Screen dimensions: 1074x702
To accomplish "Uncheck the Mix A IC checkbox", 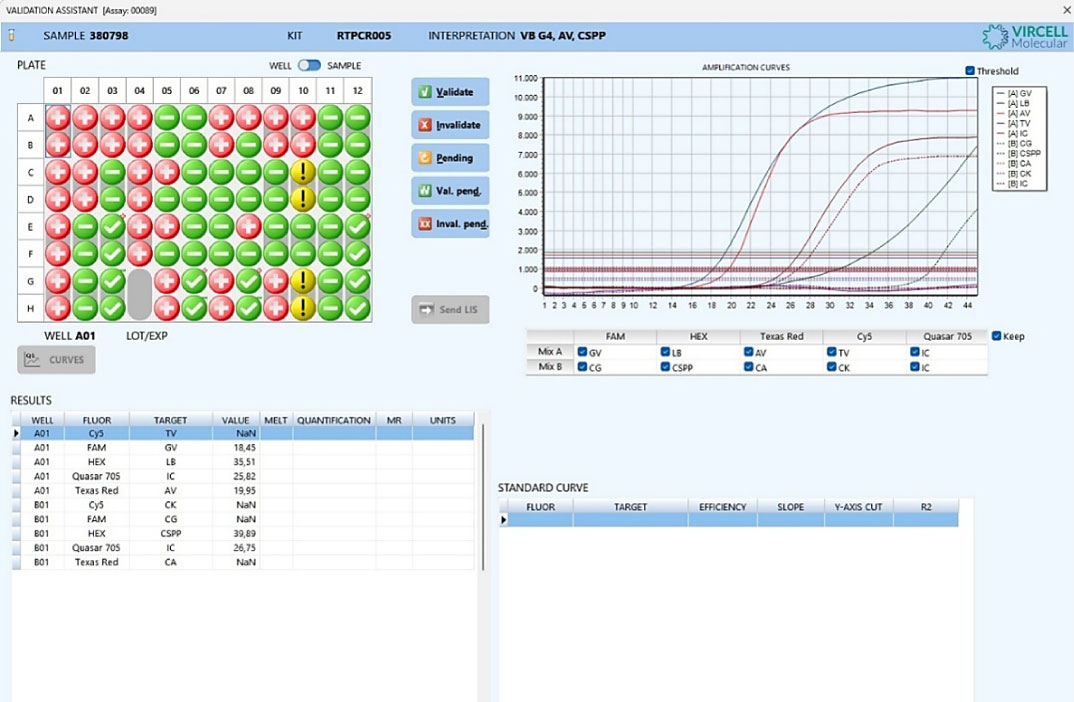I will click(914, 352).
